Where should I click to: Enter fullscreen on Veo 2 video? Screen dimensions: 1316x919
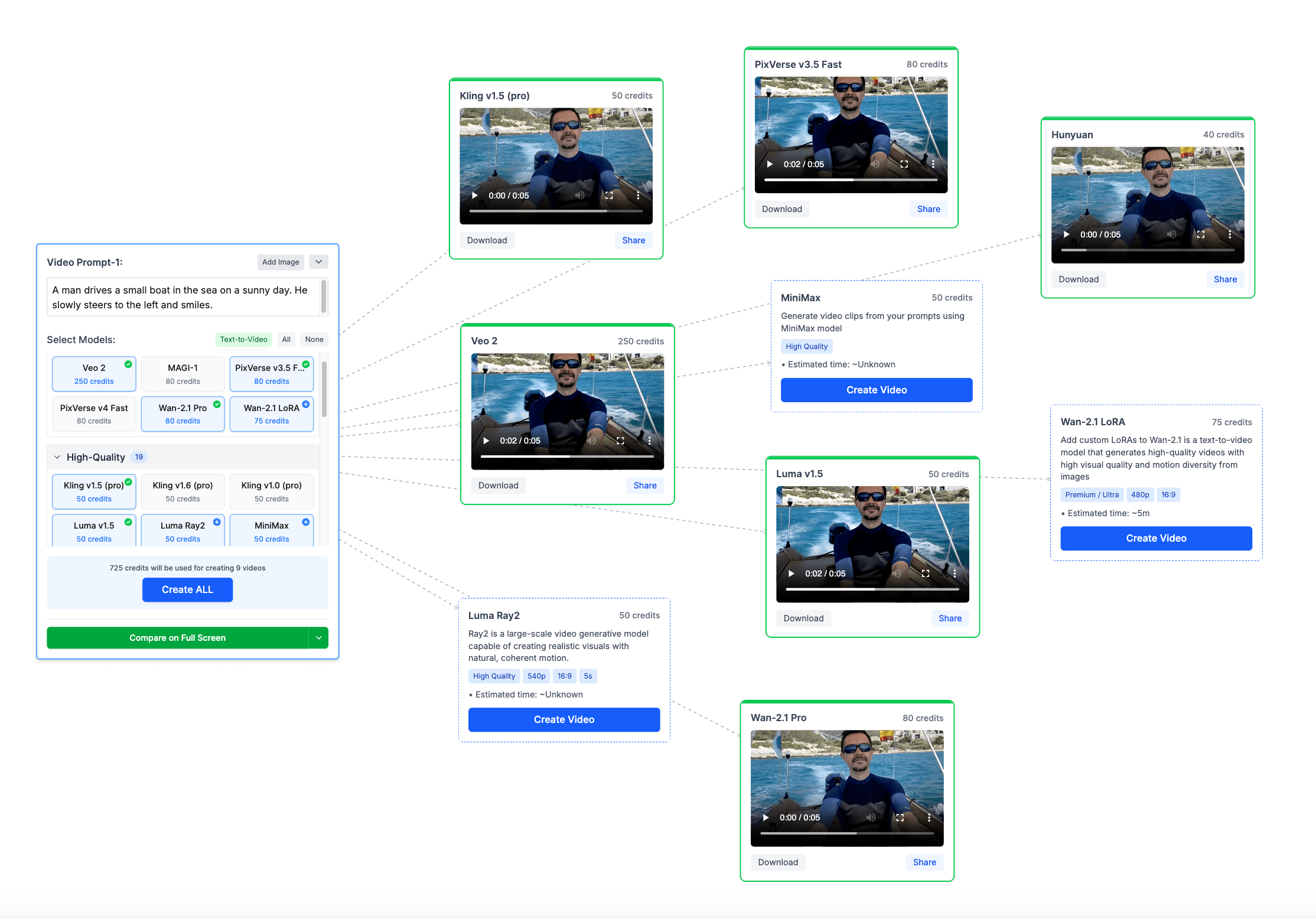(x=620, y=441)
